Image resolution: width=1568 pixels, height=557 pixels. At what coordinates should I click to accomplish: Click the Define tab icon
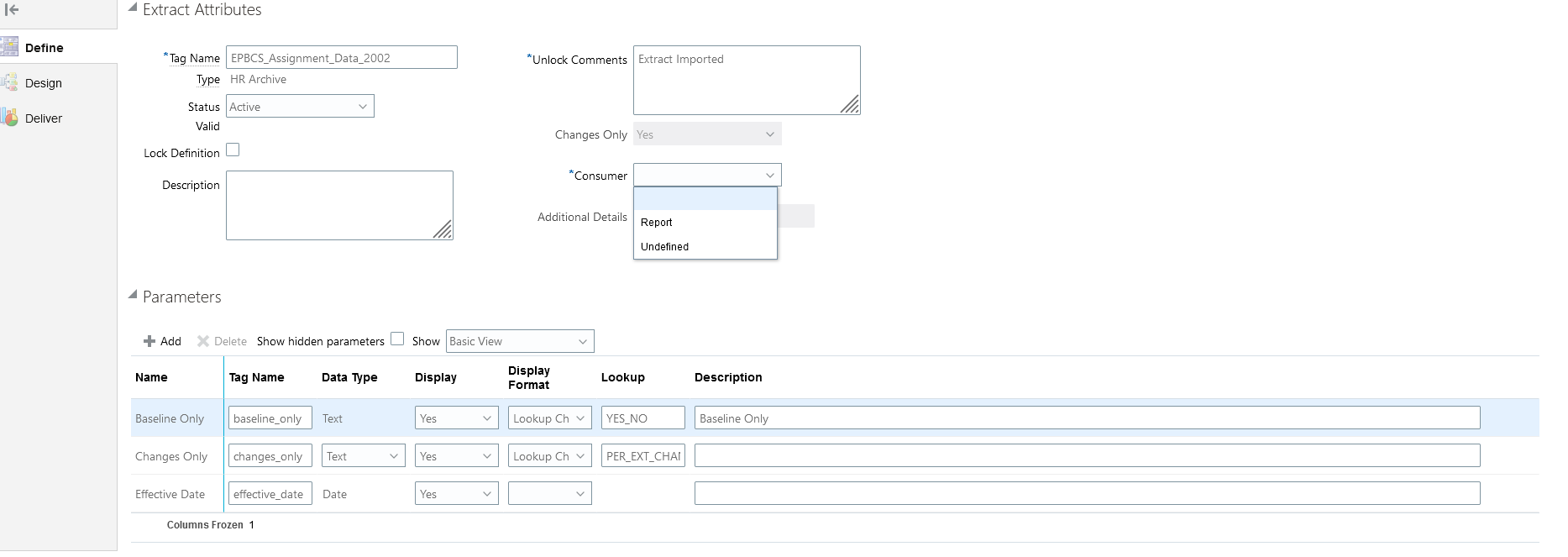pos(9,47)
